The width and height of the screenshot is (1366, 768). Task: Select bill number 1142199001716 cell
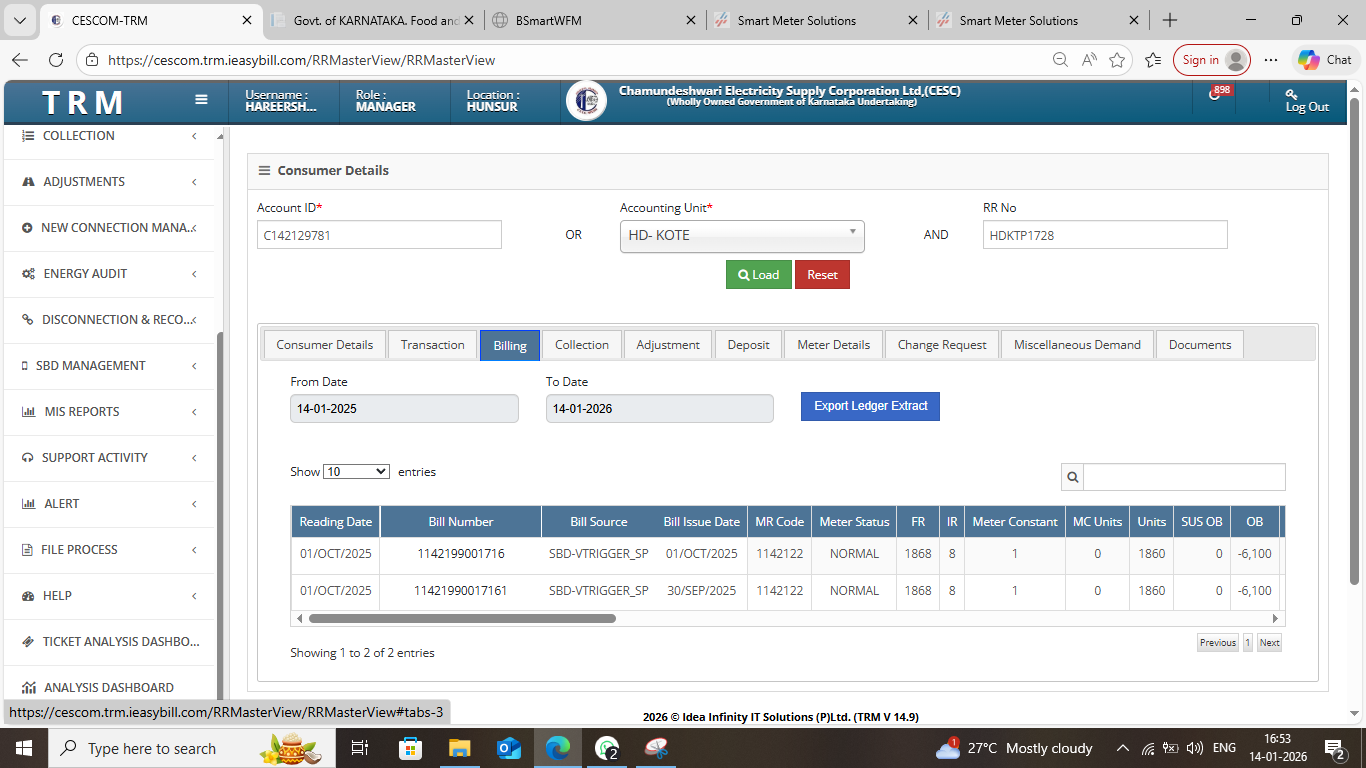coord(461,554)
